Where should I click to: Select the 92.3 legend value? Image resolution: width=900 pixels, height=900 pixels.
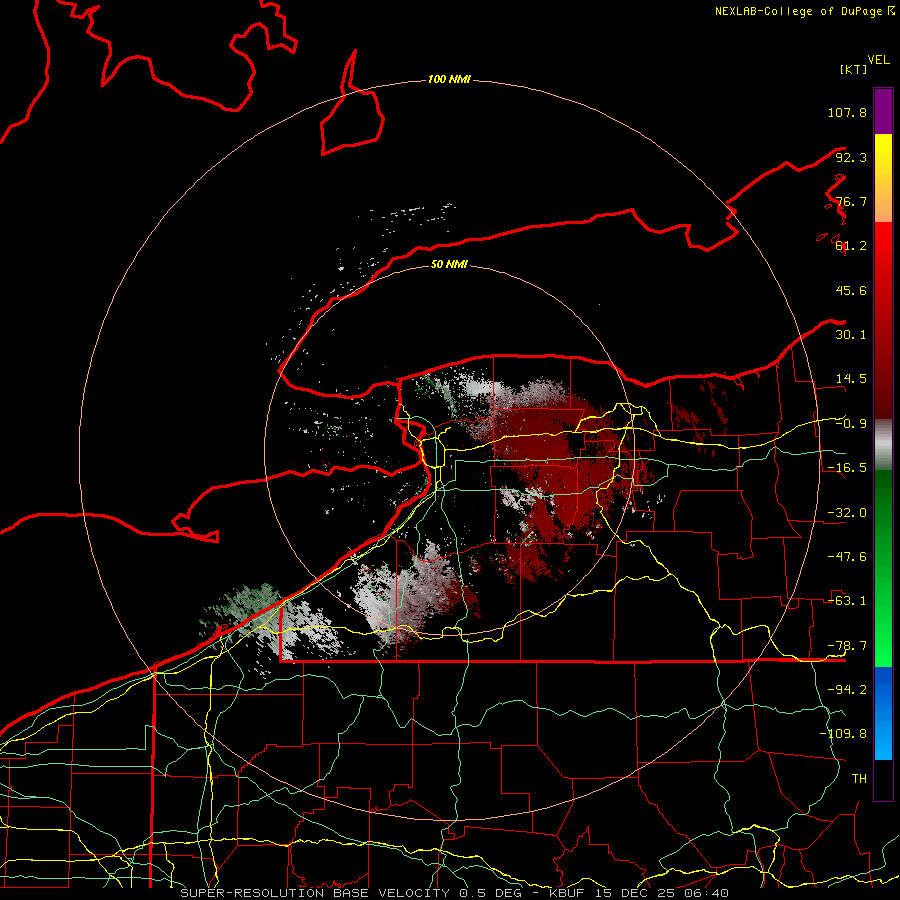pos(851,157)
